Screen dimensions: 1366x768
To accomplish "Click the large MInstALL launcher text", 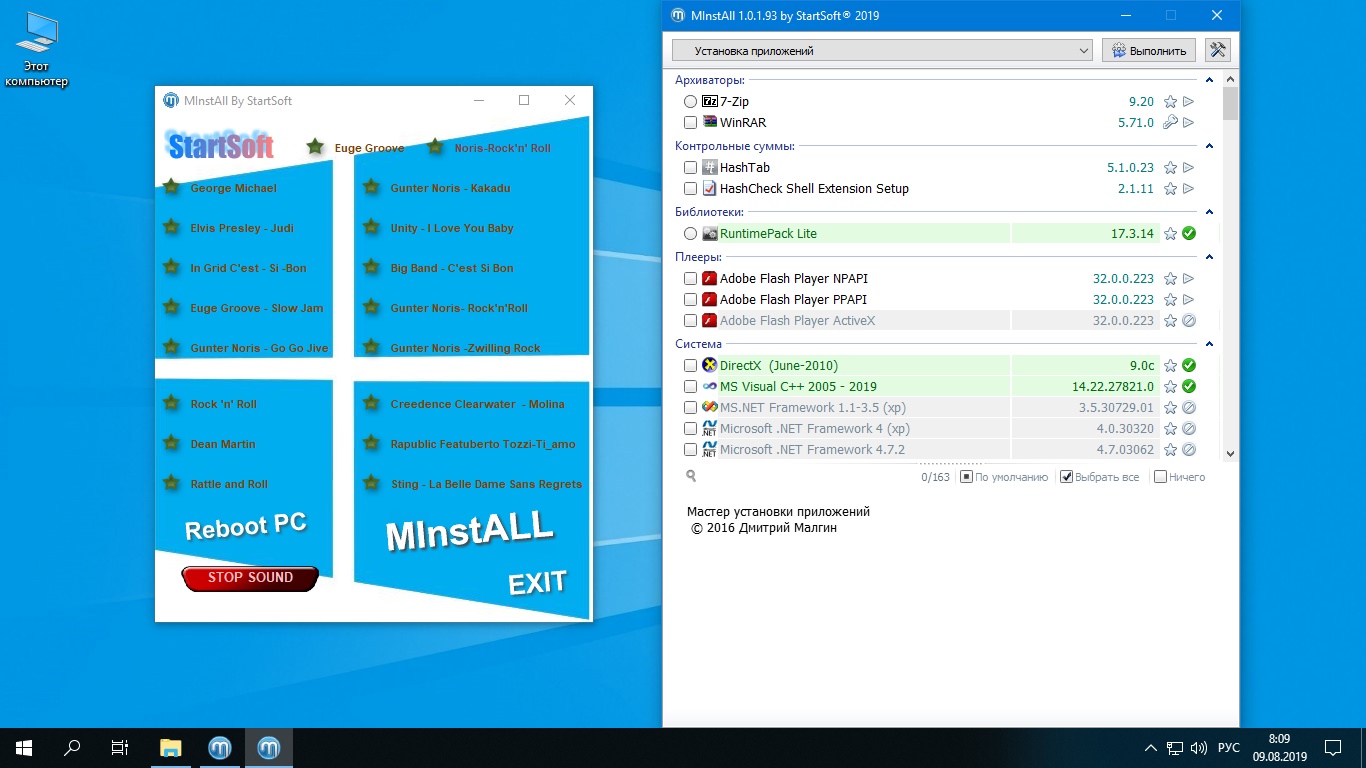I will click(x=469, y=529).
